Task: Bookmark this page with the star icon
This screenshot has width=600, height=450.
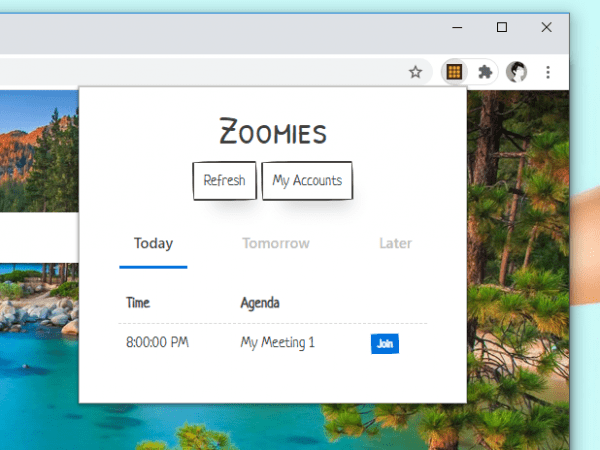Action: coord(415,72)
